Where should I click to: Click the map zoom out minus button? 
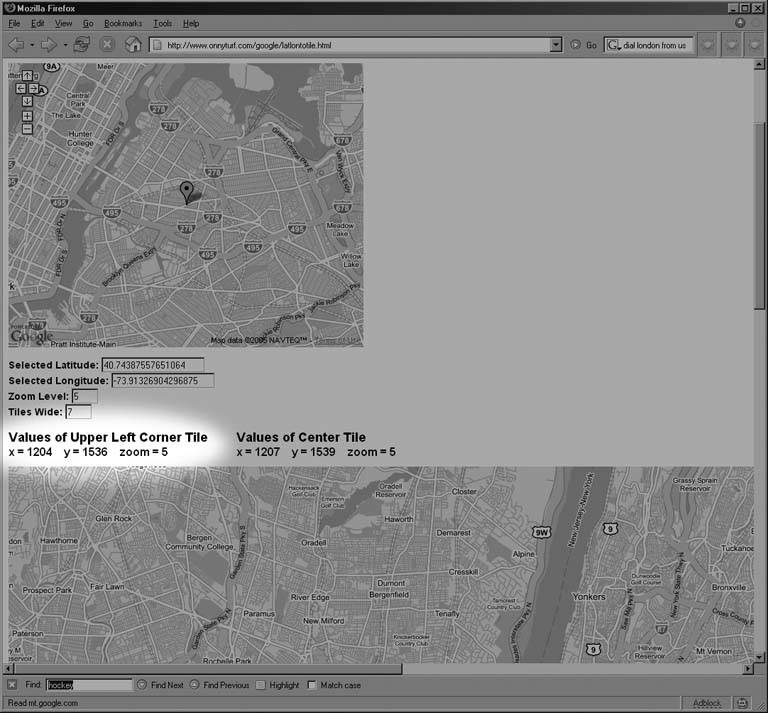[27, 128]
